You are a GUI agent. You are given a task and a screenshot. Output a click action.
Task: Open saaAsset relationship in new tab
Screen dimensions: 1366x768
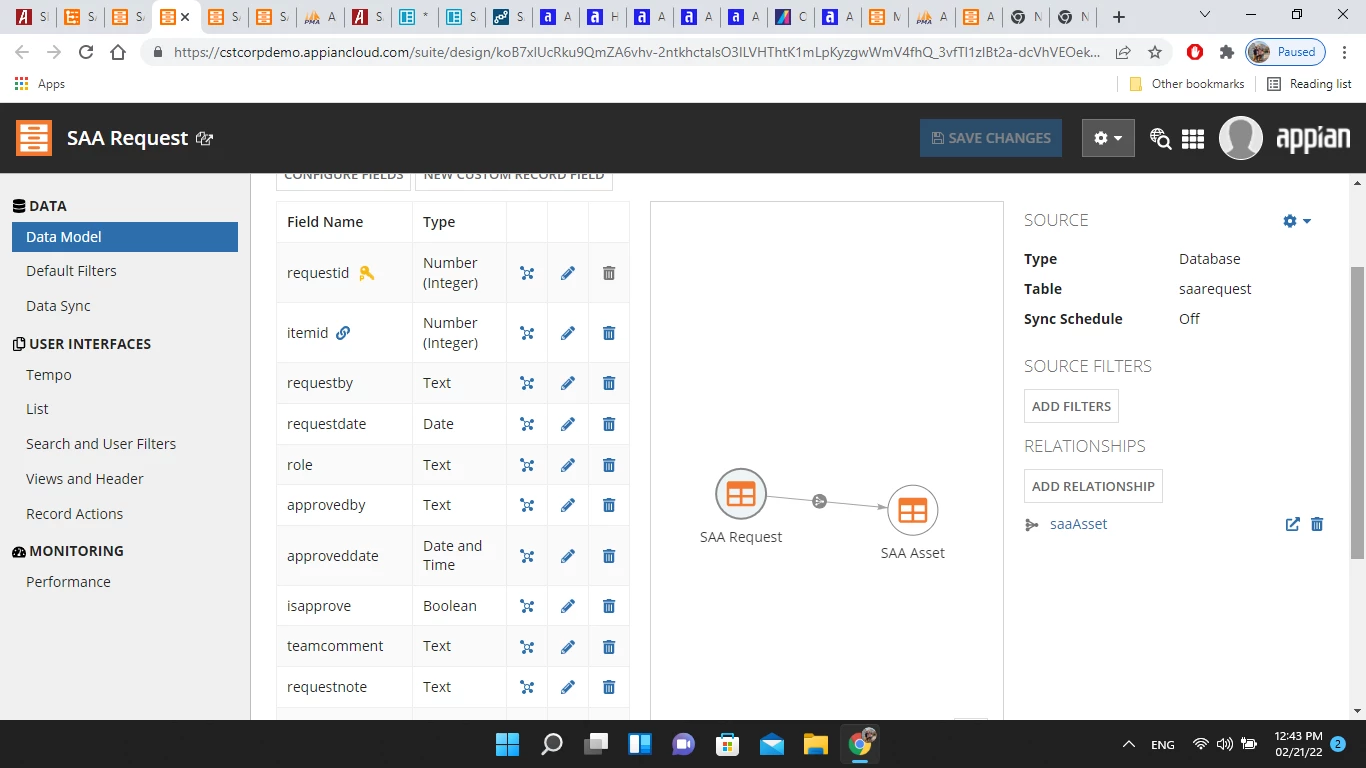point(1293,524)
